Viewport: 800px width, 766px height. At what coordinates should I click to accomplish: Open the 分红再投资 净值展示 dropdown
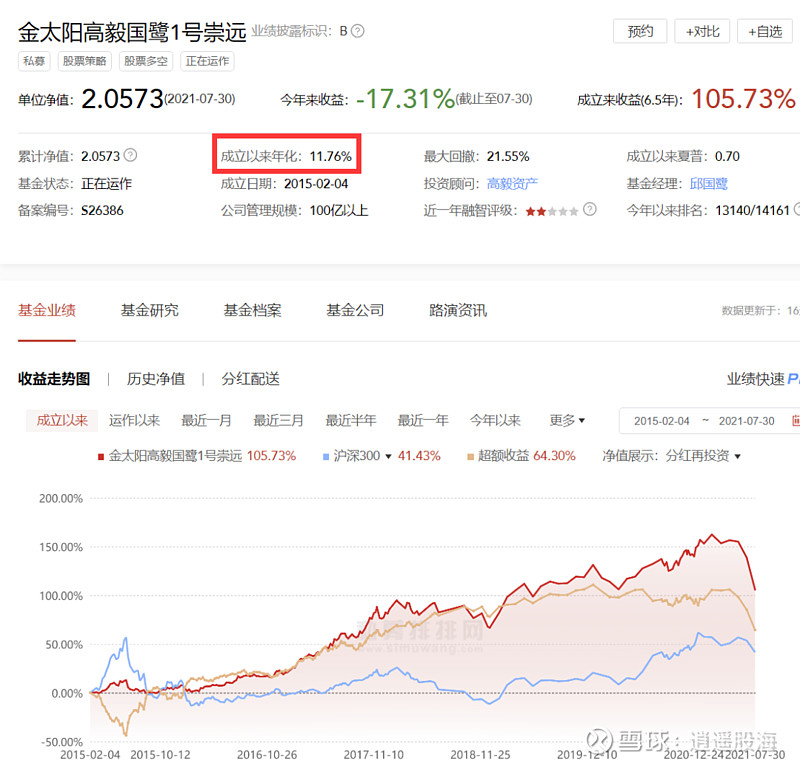(703, 456)
